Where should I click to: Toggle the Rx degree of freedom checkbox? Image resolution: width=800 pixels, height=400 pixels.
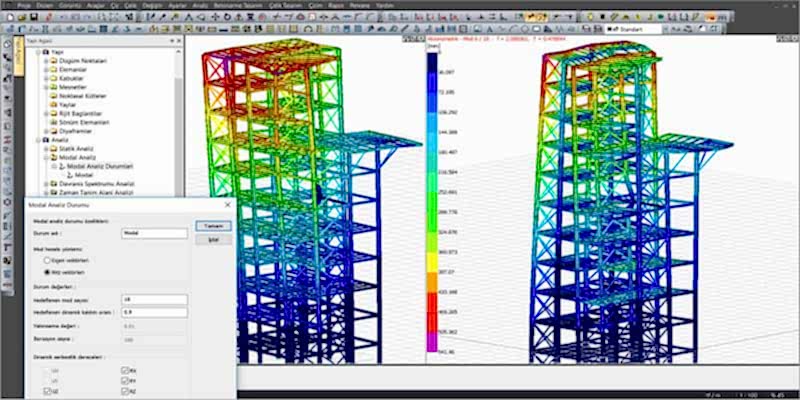[123, 371]
